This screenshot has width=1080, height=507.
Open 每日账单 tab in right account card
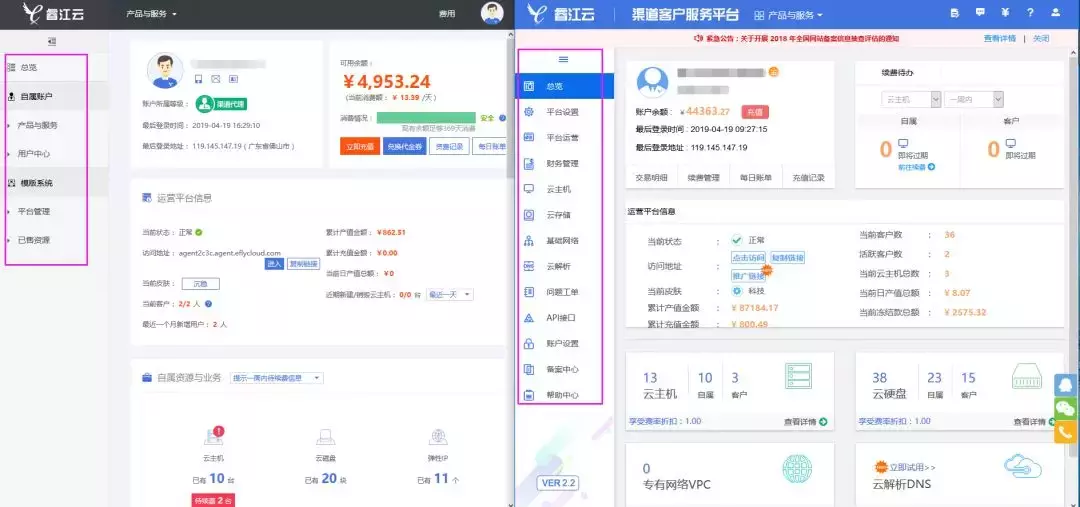(x=756, y=177)
